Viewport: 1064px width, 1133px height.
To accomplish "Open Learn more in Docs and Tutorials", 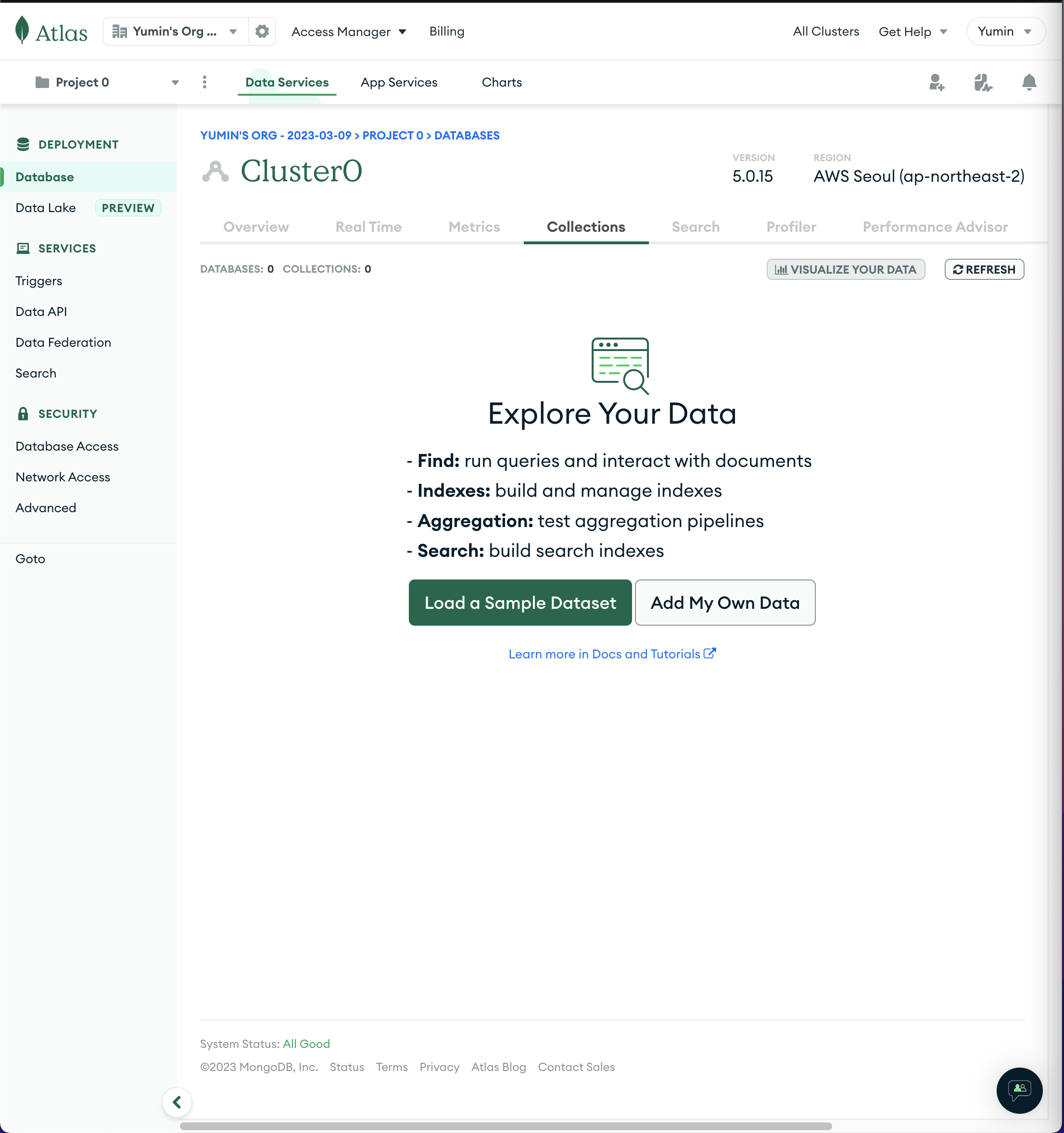I will tap(612, 654).
